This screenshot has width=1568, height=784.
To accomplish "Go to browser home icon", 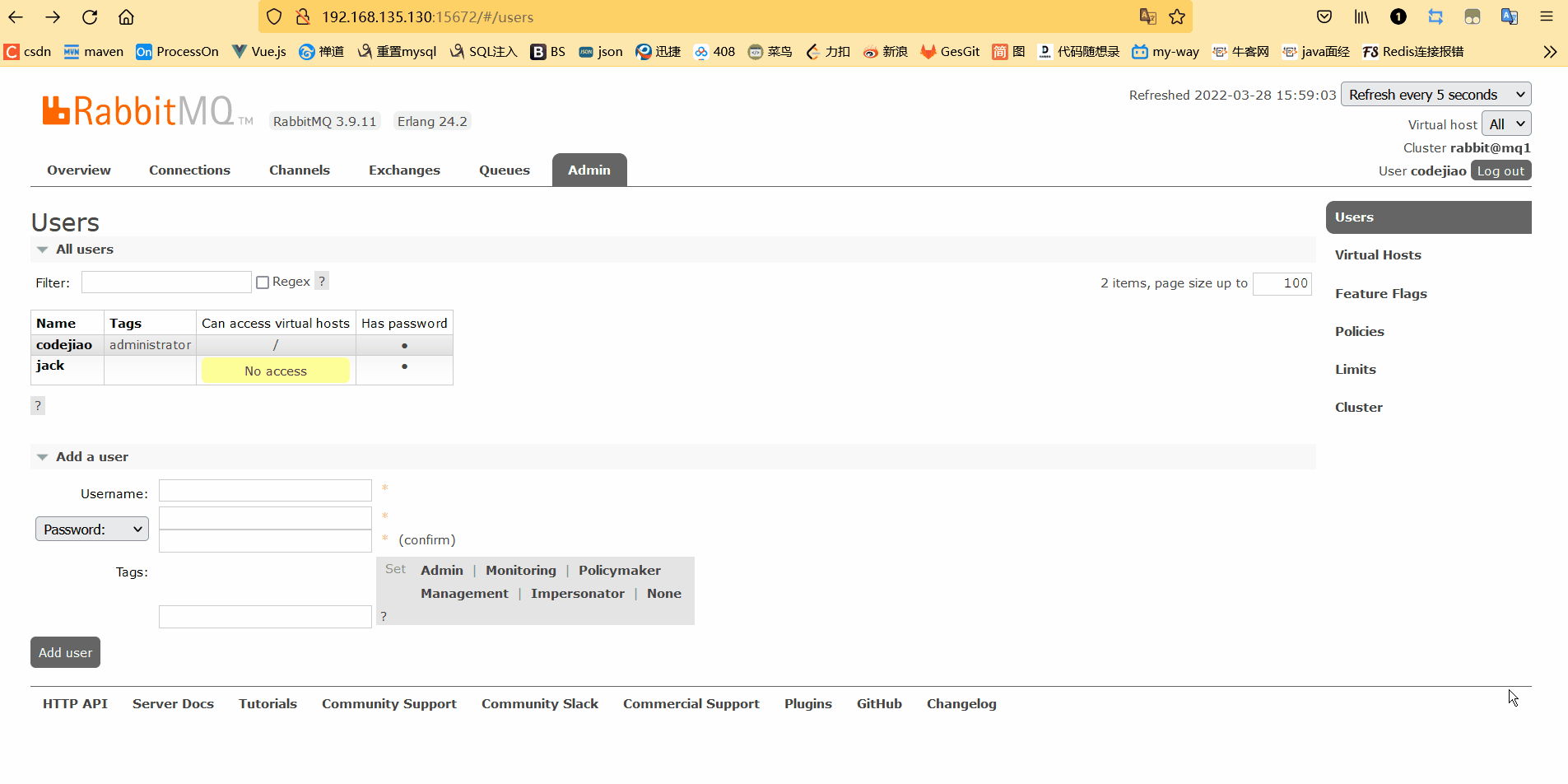I will pyautogui.click(x=126, y=16).
